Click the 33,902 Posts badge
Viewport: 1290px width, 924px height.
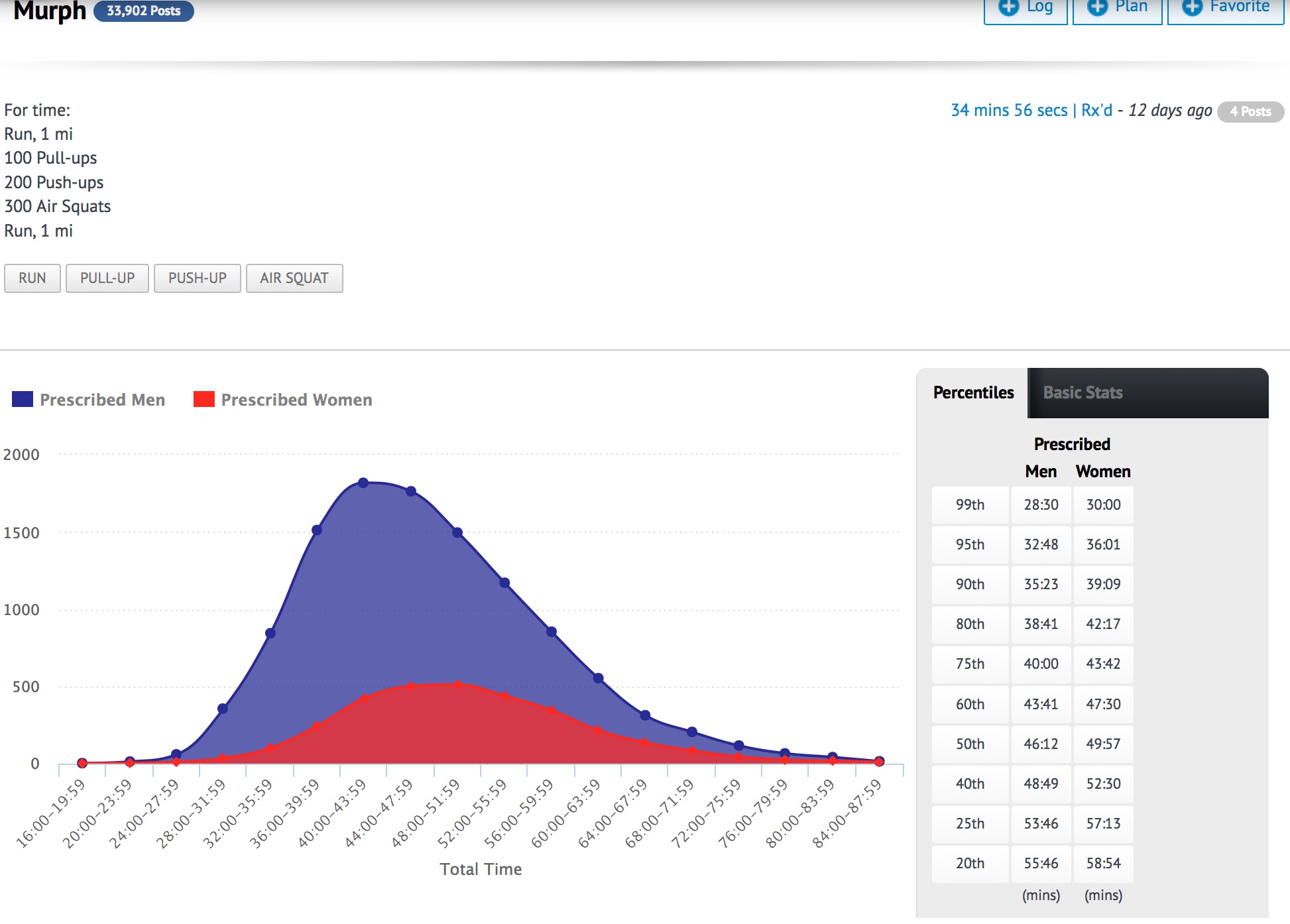point(143,11)
